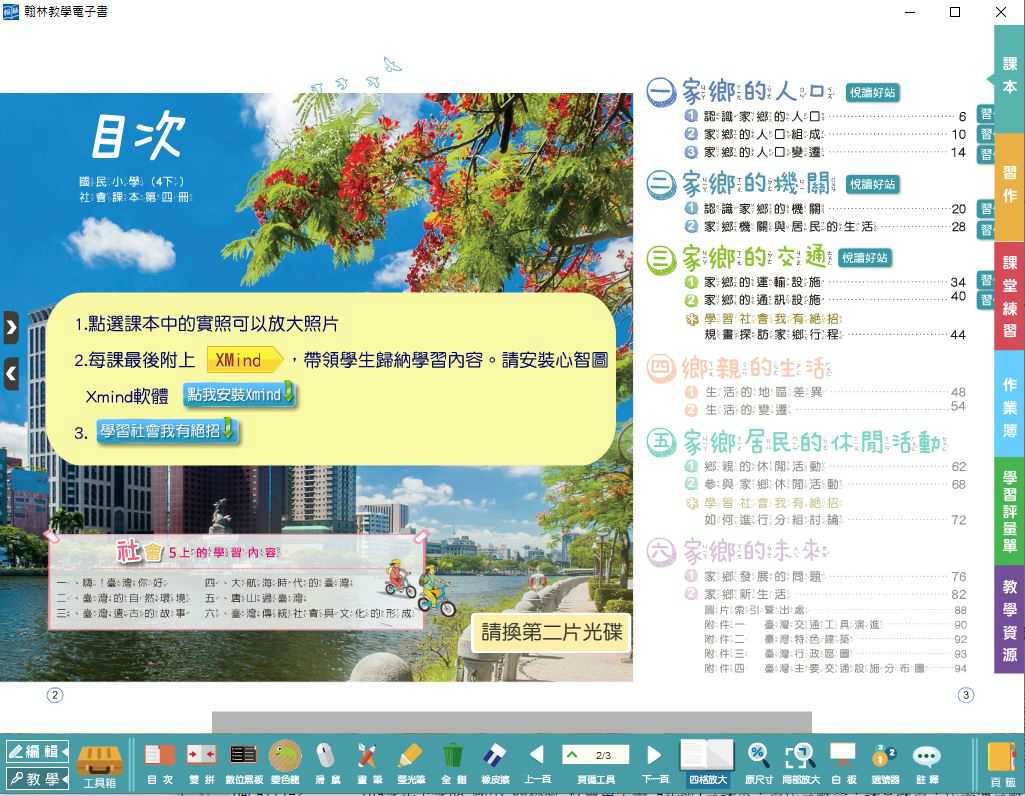This screenshot has width=1025, height=796.
Task: Open the 白板 whiteboard
Action: coord(843,763)
